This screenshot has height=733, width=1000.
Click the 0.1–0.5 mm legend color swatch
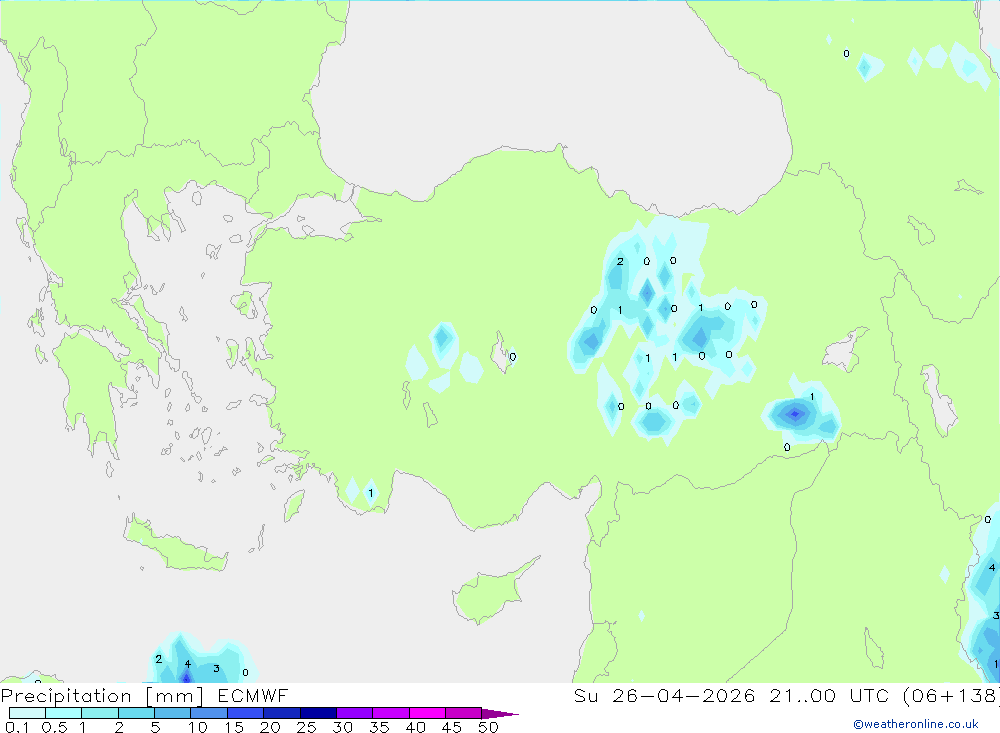pyautogui.click(x=27, y=713)
